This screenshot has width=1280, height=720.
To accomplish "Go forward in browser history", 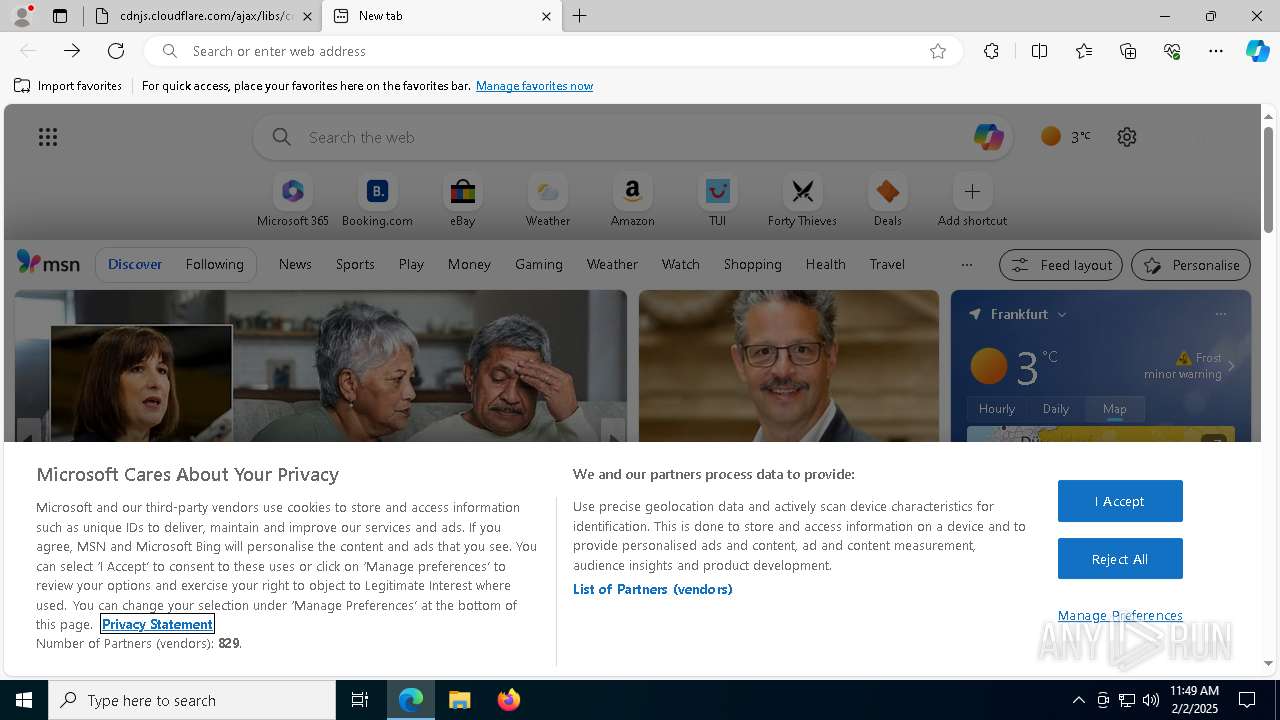I will [72, 51].
